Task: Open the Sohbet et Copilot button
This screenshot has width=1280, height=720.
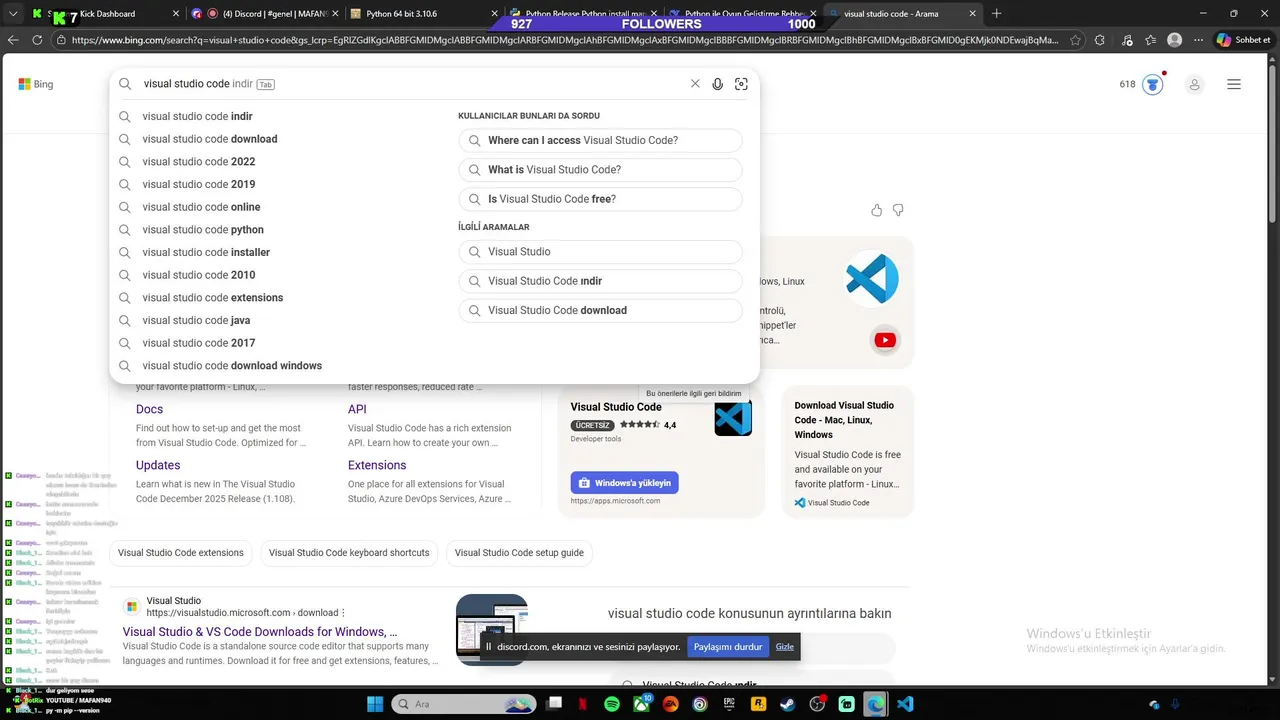Action: click(1243, 40)
